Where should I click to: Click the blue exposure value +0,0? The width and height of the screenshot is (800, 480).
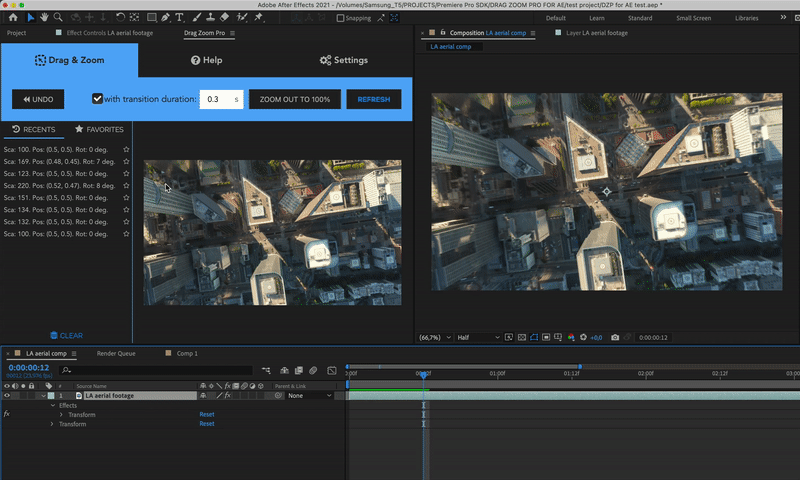pos(596,337)
